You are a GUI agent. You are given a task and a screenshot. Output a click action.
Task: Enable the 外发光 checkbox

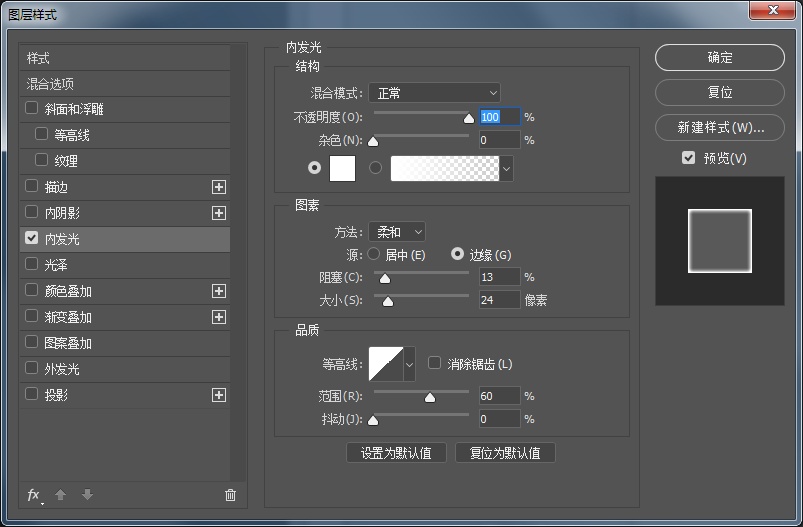point(31,368)
